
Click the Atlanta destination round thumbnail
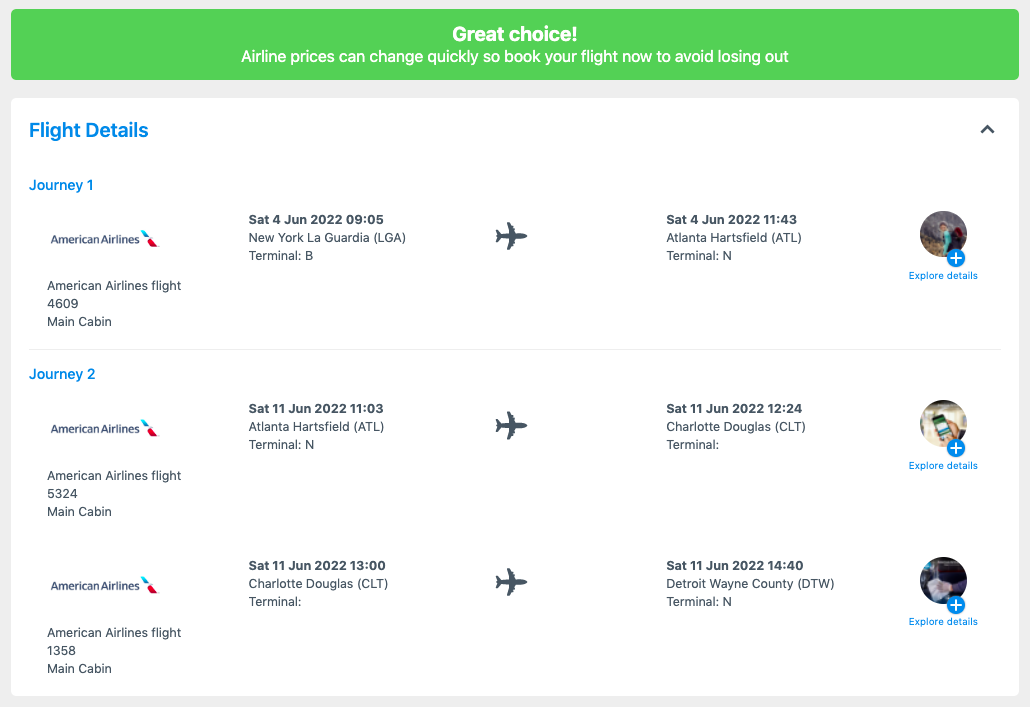pos(943,234)
